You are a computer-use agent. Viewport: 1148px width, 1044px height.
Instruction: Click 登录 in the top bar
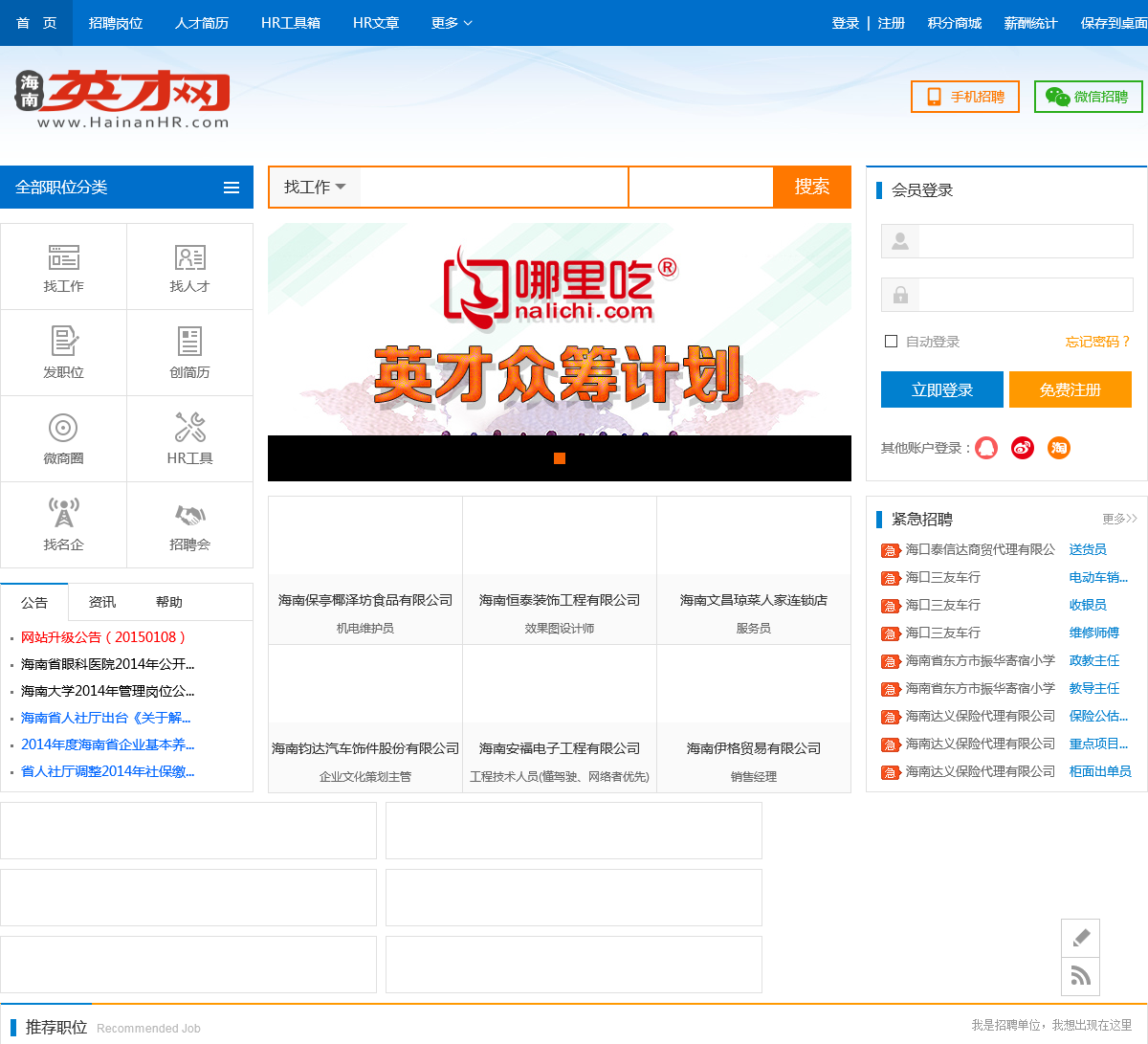pos(846,23)
